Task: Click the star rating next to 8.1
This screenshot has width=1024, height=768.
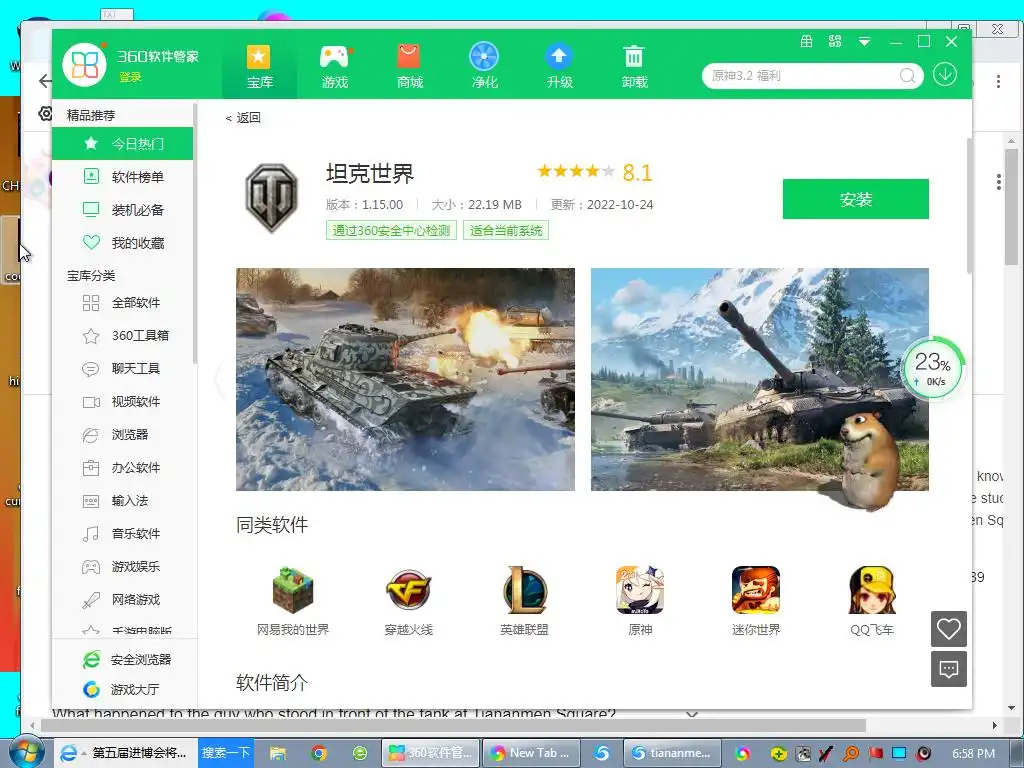Action: coord(575,172)
